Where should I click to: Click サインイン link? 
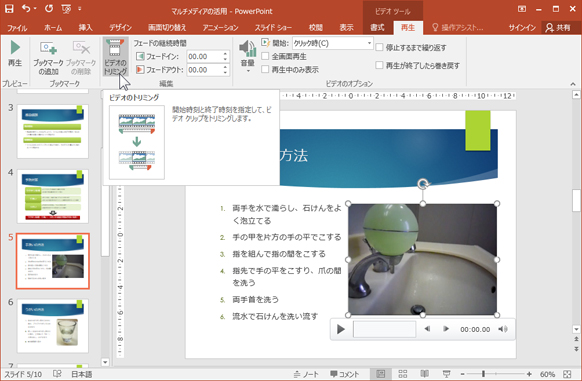522,27
